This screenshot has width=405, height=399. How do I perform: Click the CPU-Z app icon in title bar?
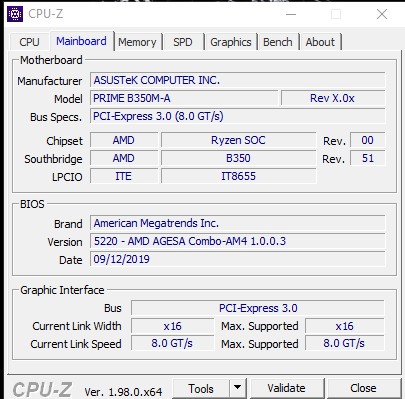[15, 14]
